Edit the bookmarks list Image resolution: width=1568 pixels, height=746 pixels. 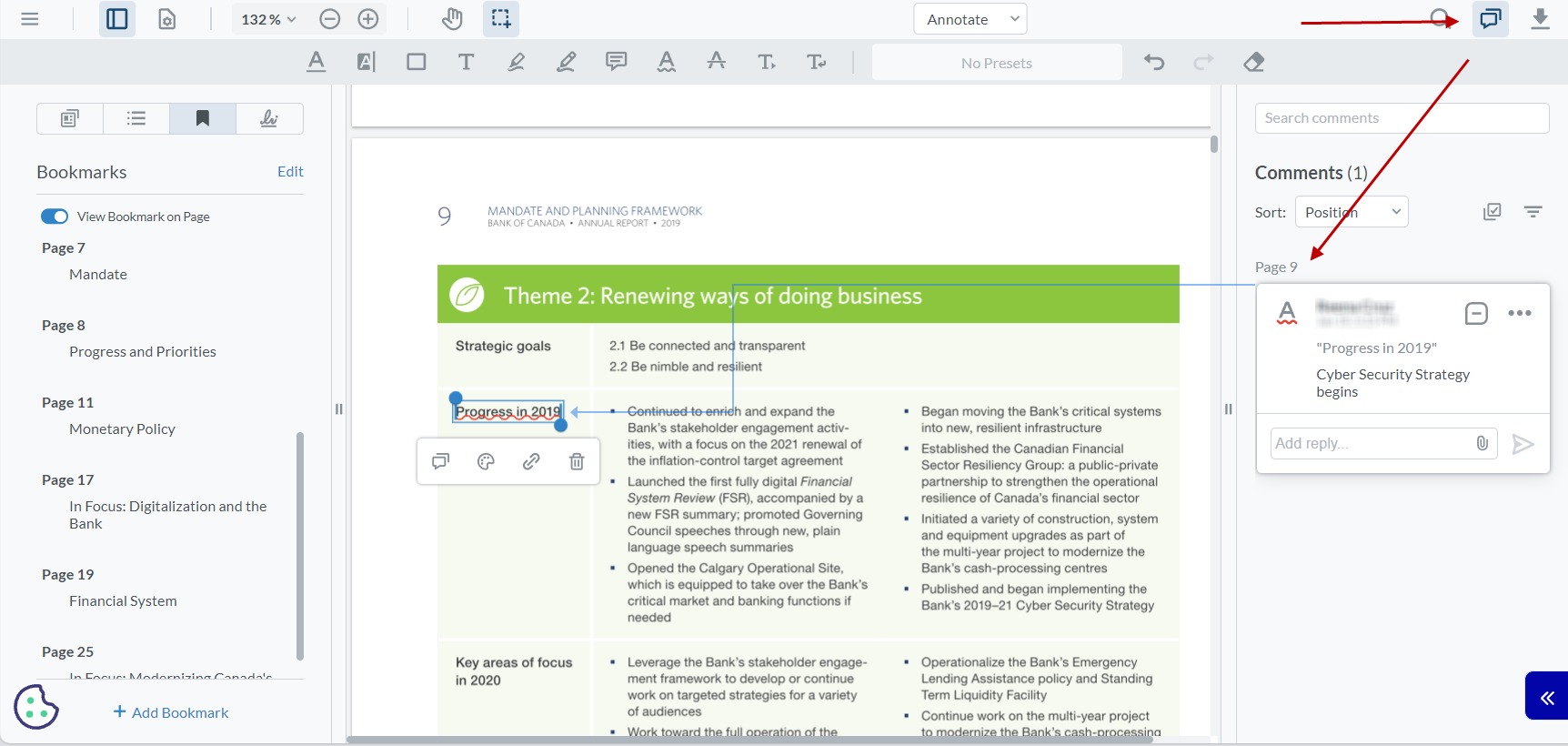click(x=290, y=172)
